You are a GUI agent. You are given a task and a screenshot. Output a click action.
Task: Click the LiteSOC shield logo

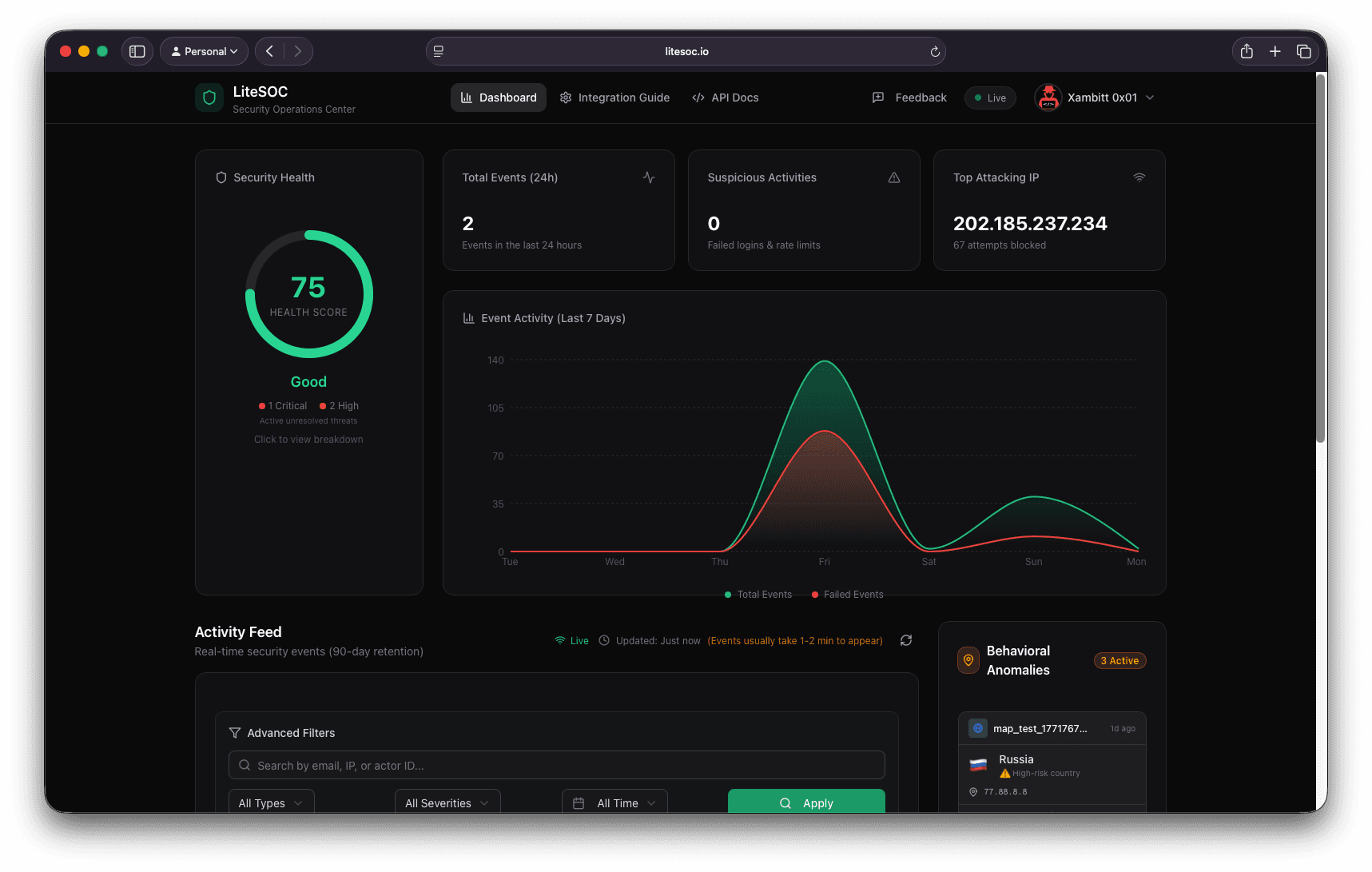pyautogui.click(x=209, y=97)
